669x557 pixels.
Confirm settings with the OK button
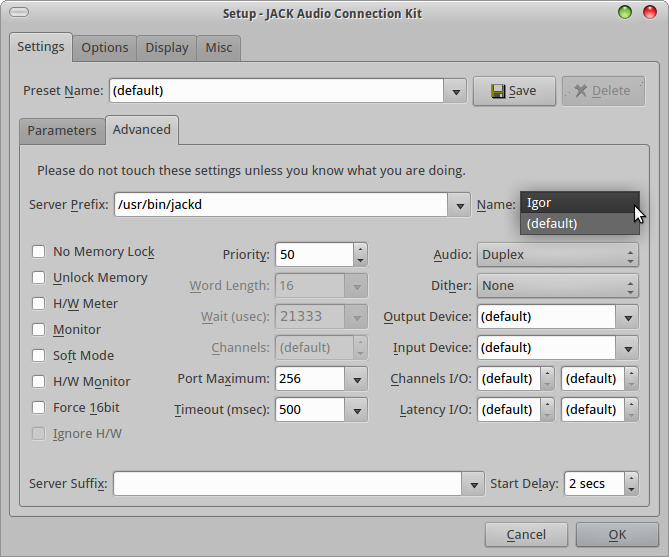[x=617, y=534]
